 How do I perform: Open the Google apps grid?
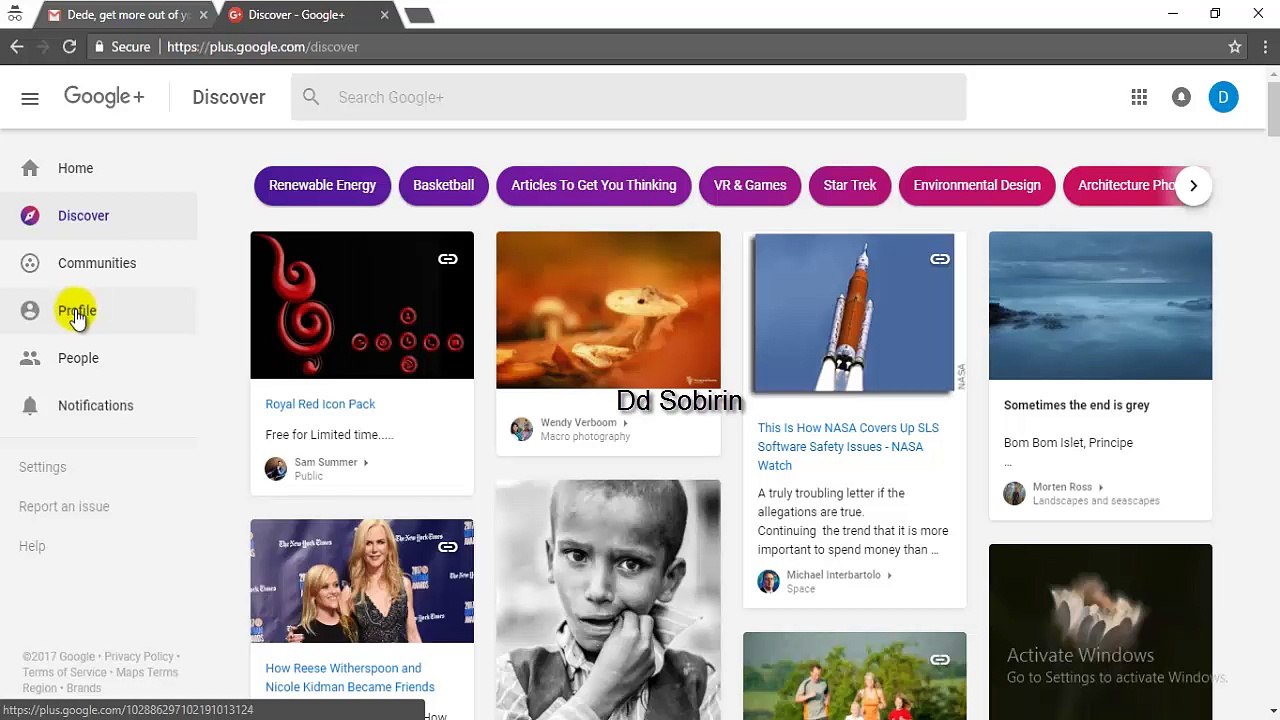click(1139, 97)
